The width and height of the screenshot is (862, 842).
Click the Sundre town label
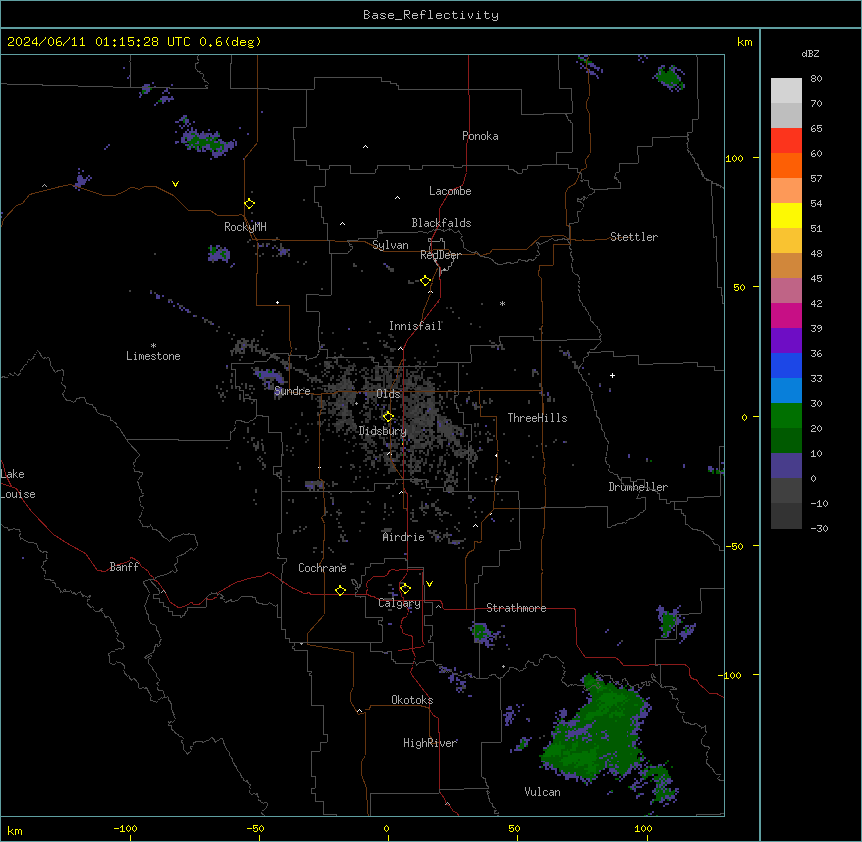[292, 391]
